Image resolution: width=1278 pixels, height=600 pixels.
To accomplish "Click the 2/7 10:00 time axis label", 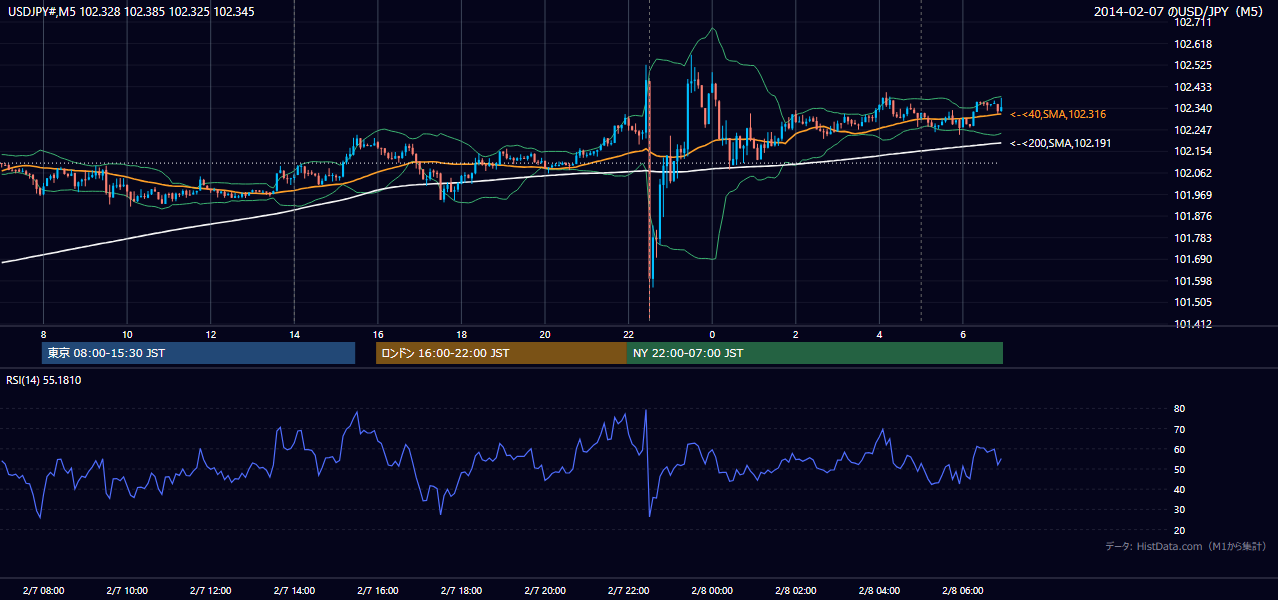I will [x=127, y=590].
